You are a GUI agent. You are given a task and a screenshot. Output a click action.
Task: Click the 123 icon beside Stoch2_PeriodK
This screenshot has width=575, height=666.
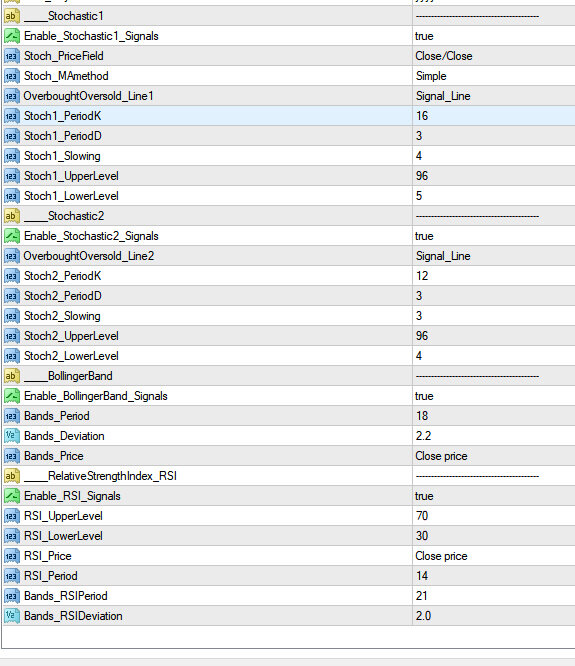[12, 276]
